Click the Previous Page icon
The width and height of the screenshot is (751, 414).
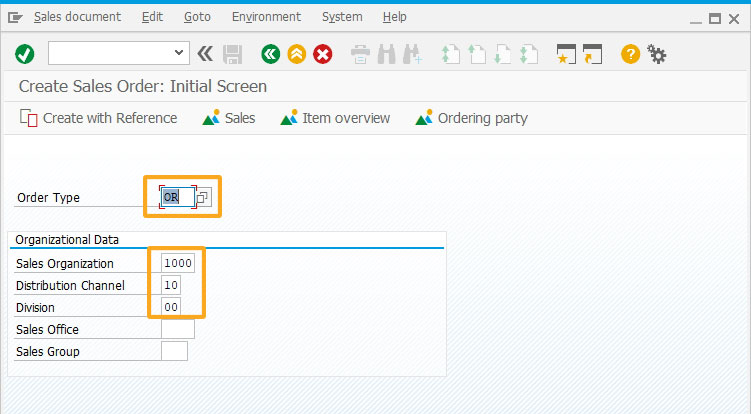(x=477, y=54)
